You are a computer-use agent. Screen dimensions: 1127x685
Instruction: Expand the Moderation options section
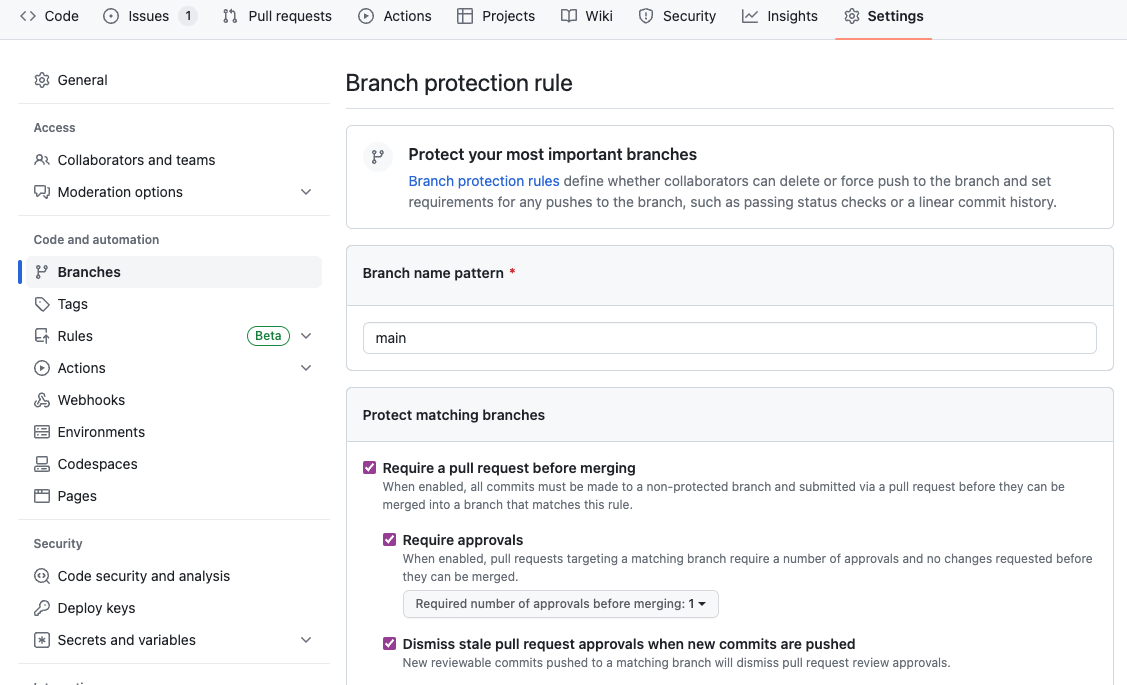coord(306,192)
